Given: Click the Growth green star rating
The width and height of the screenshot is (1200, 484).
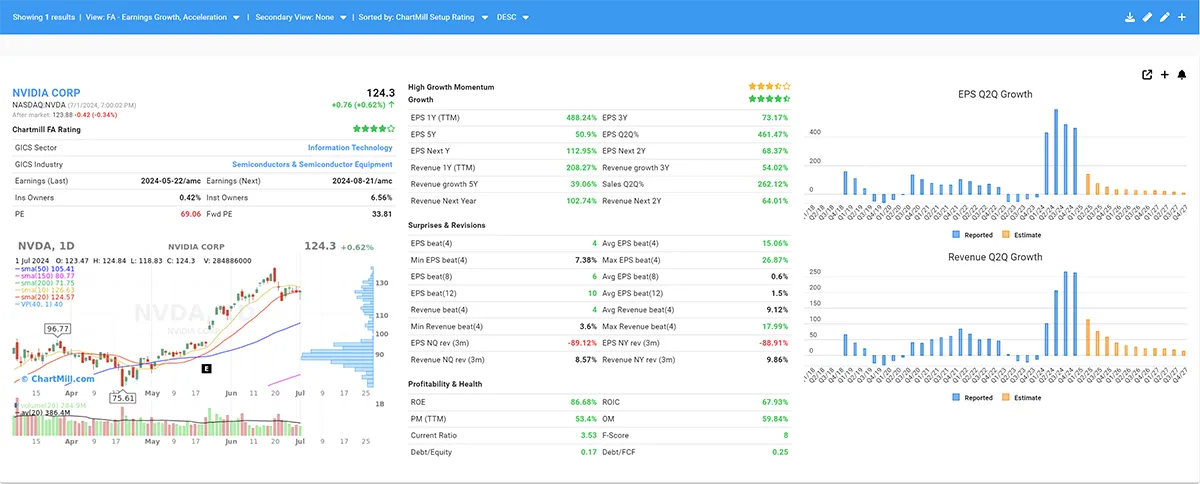Looking at the screenshot, I should [x=769, y=99].
